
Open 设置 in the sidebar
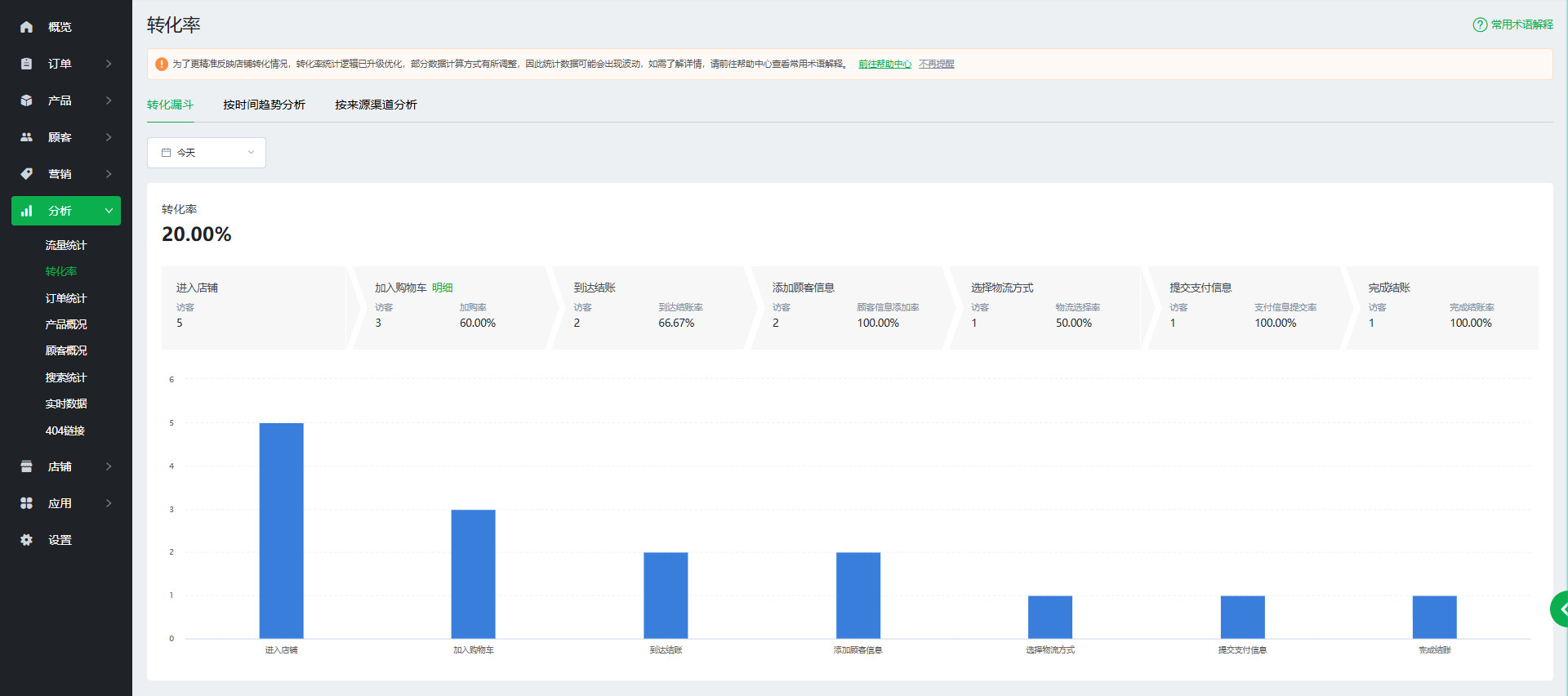click(x=60, y=540)
